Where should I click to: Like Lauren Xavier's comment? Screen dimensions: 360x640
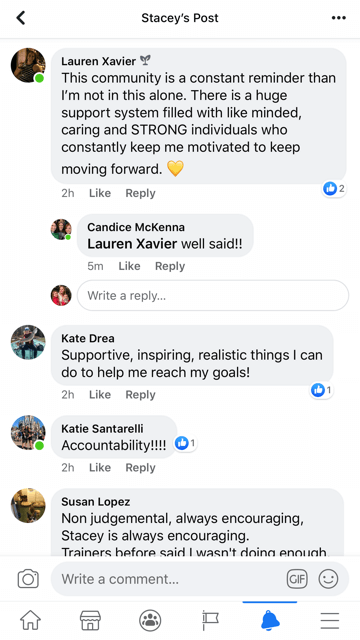click(100, 193)
